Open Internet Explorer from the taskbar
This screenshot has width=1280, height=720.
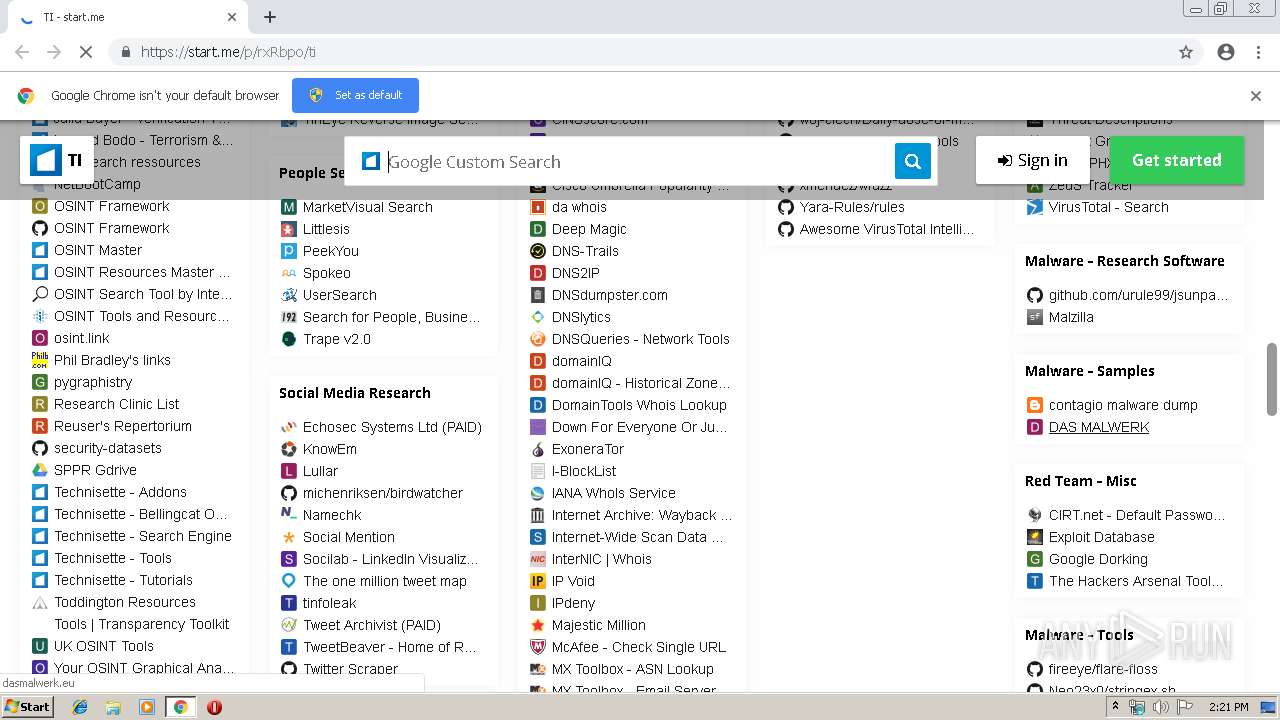coord(80,707)
